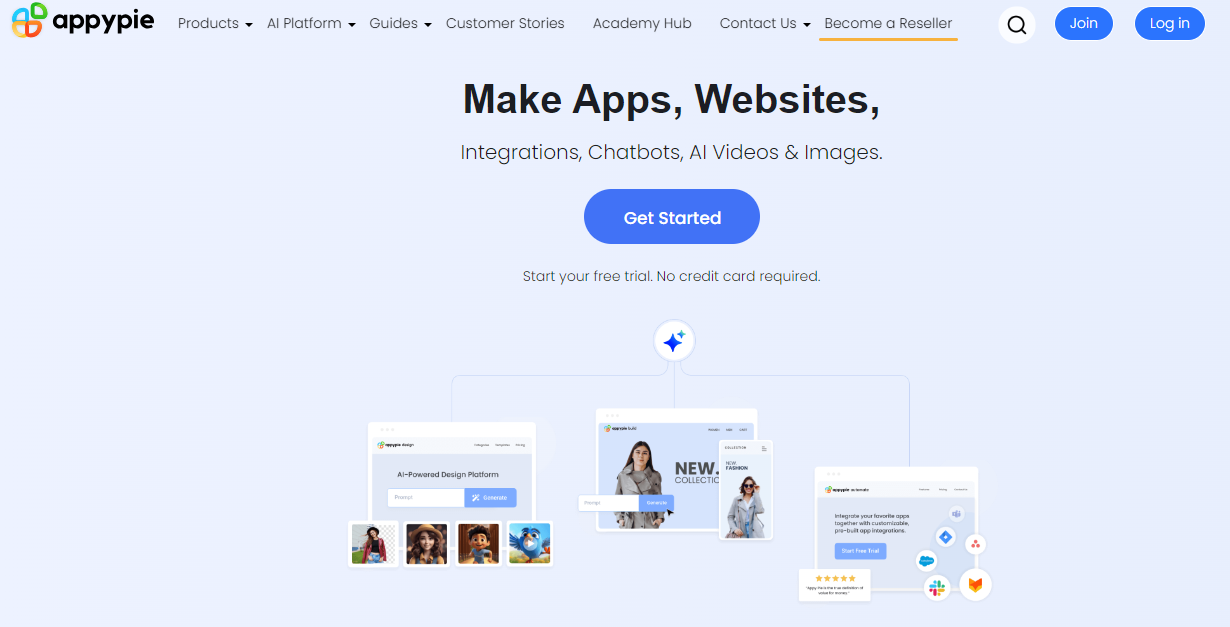Open the Guides dropdown menu
The image size is (1230, 627).
coord(400,23)
